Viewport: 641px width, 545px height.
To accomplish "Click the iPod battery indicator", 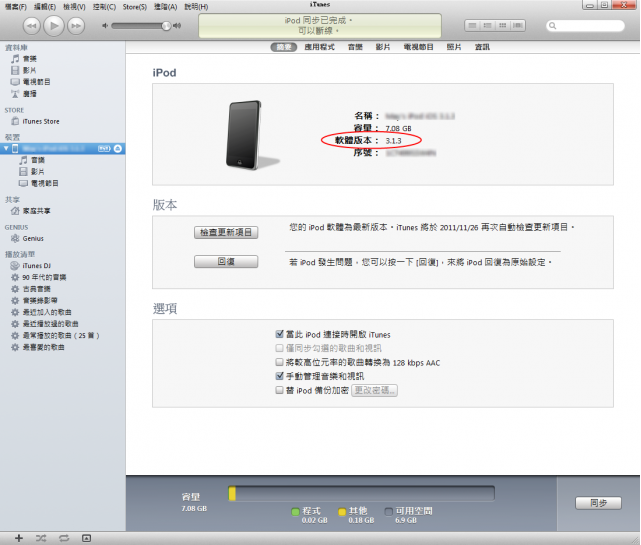I will [x=104, y=148].
